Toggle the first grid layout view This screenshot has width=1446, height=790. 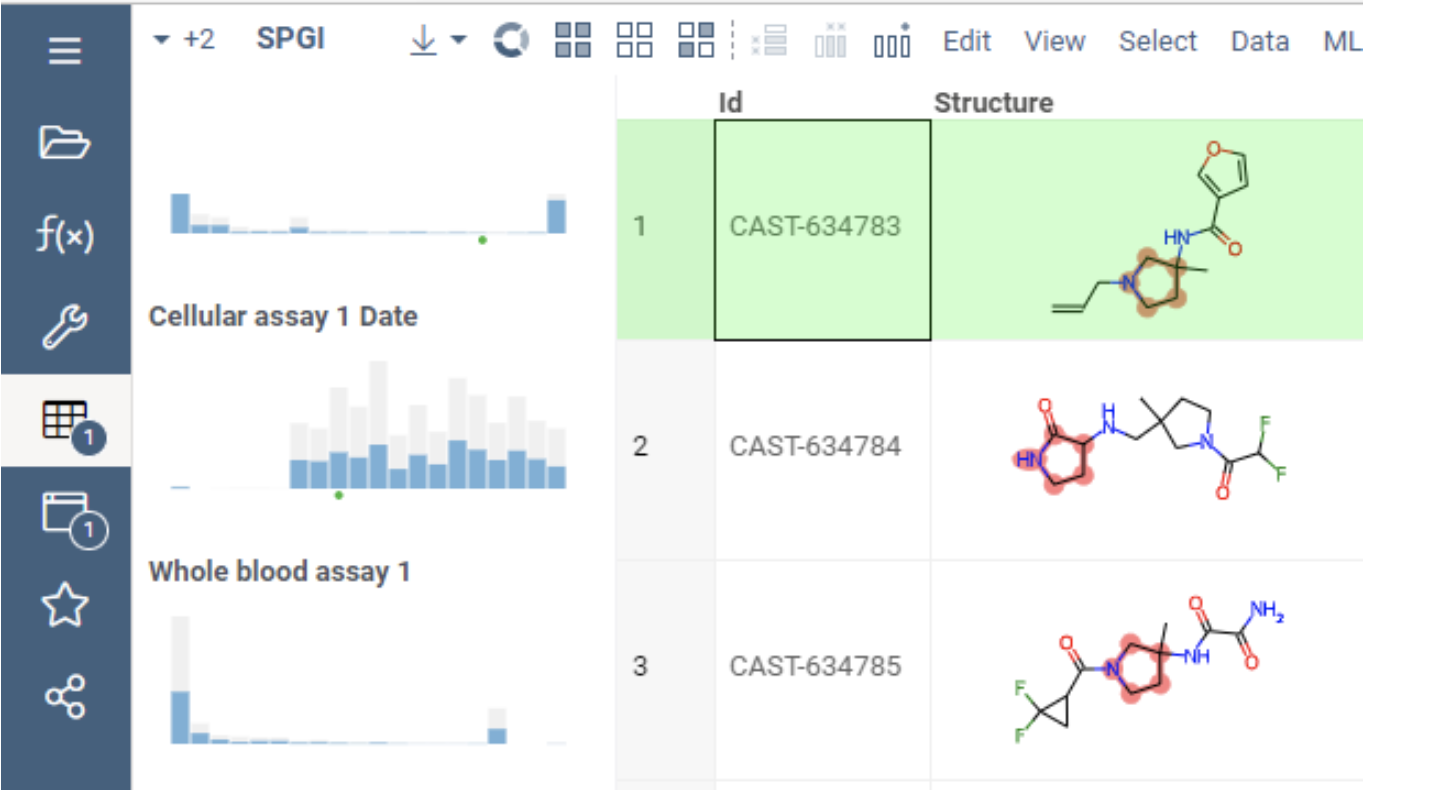coord(575,40)
